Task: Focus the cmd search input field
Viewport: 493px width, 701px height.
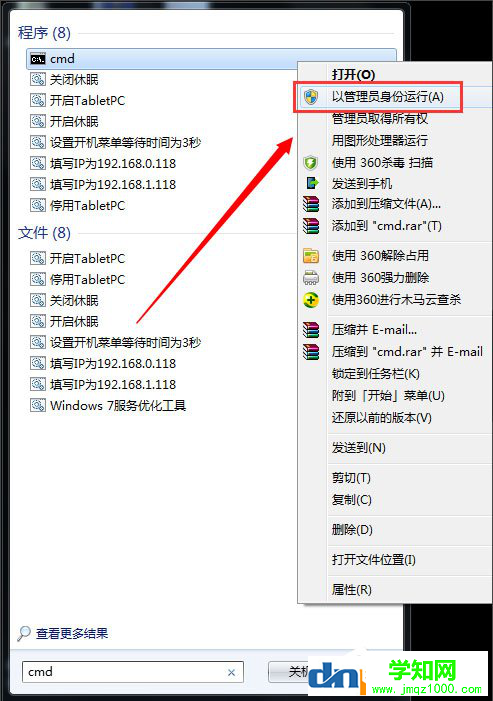Action: 125,672
